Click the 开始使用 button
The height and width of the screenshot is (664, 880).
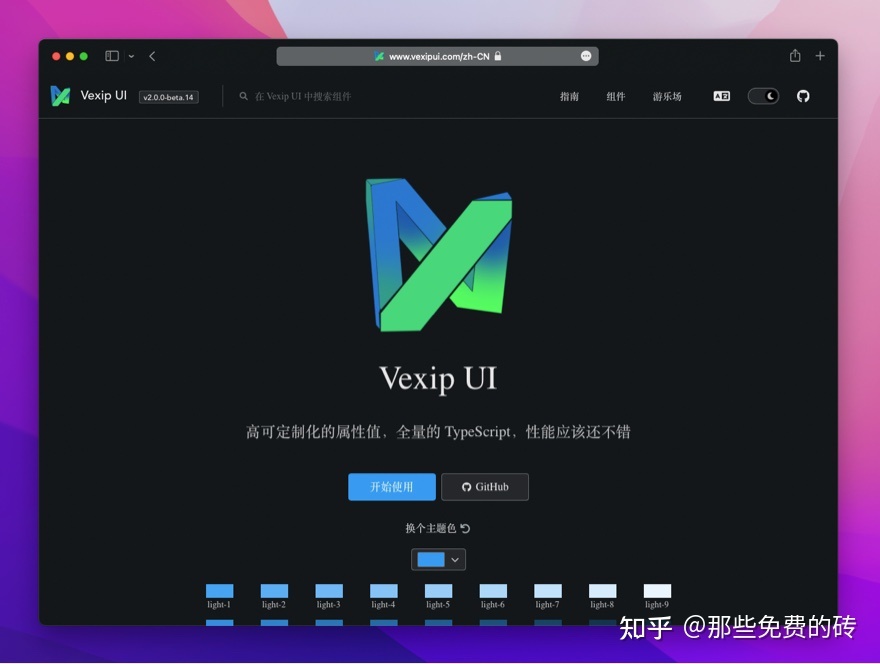(x=392, y=487)
